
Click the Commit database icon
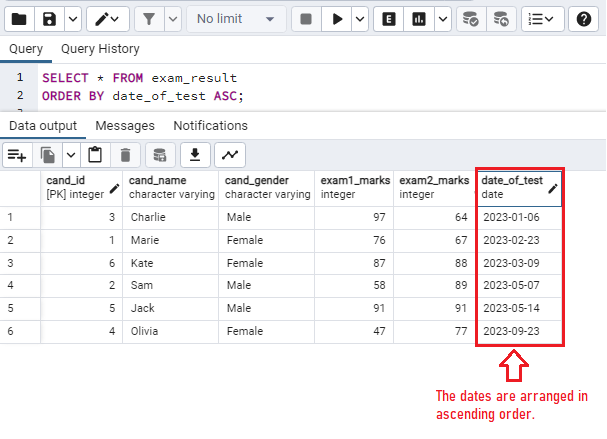471,19
